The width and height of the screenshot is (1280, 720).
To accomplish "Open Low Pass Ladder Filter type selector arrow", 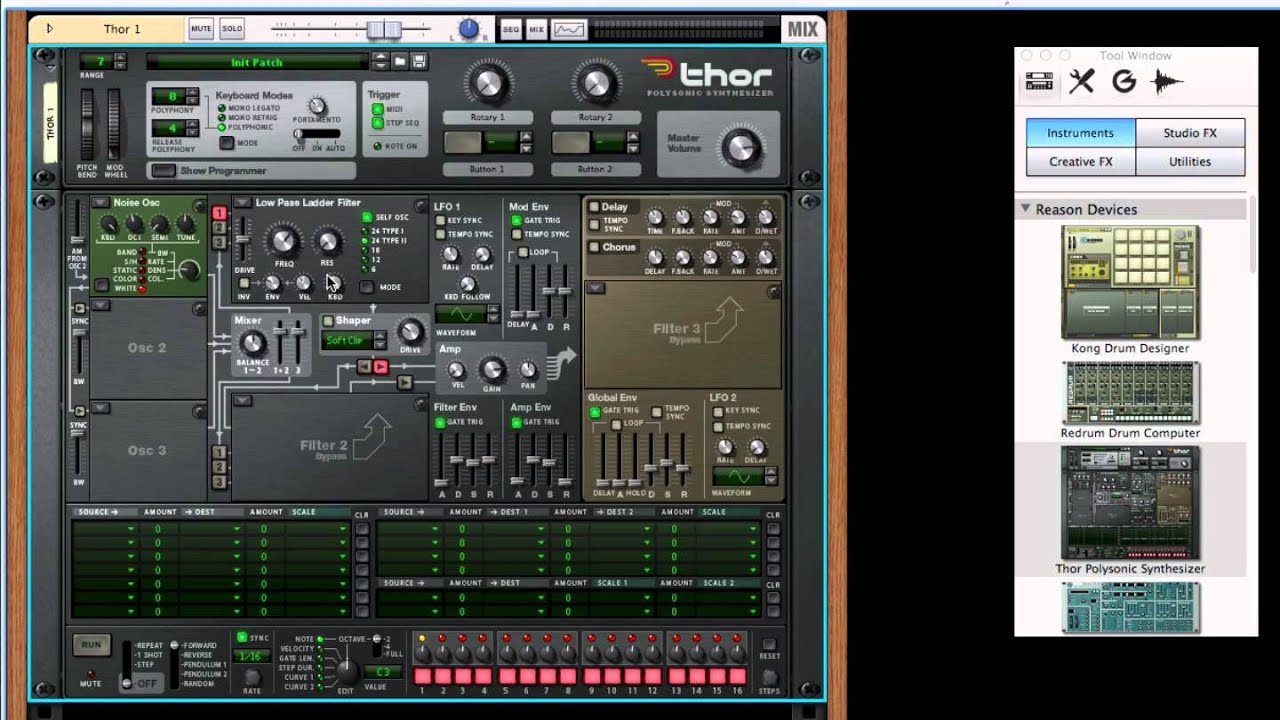I will (242, 202).
